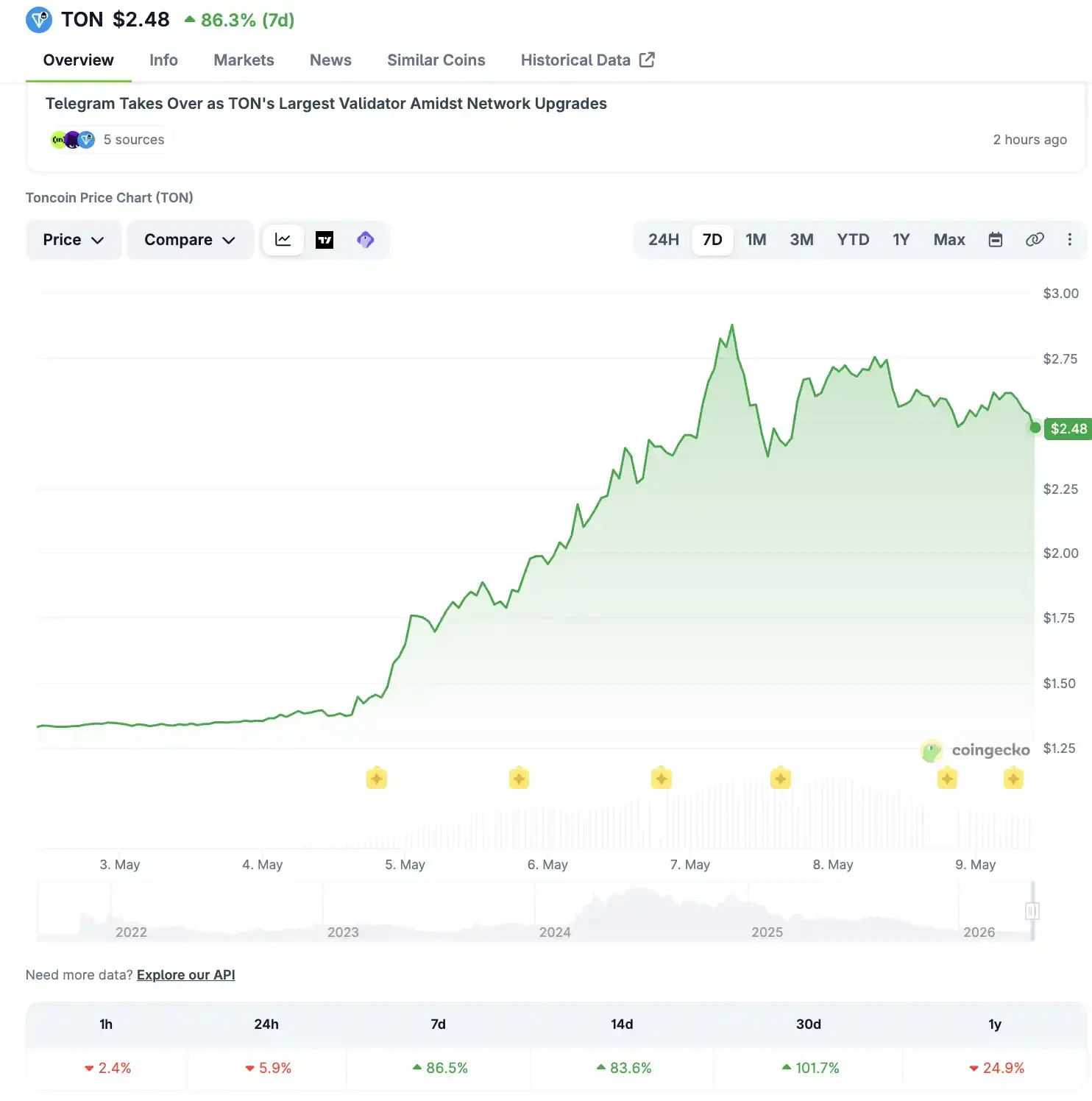1092x1101 pixels.
Task: Open the calendar date range picker
Action: click(996, 240)
